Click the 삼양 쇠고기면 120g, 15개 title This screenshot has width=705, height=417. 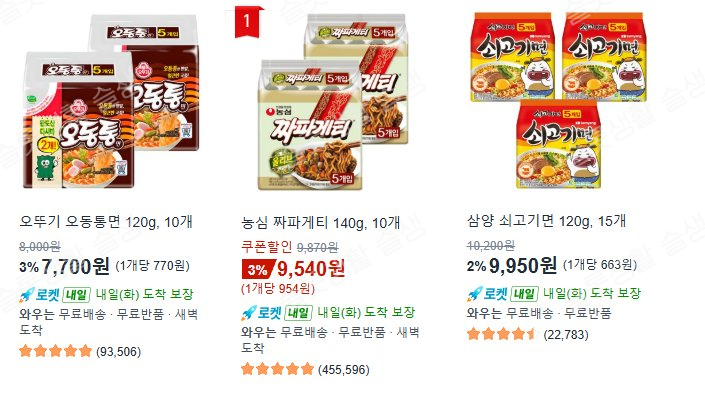click(x=546, y=221)
